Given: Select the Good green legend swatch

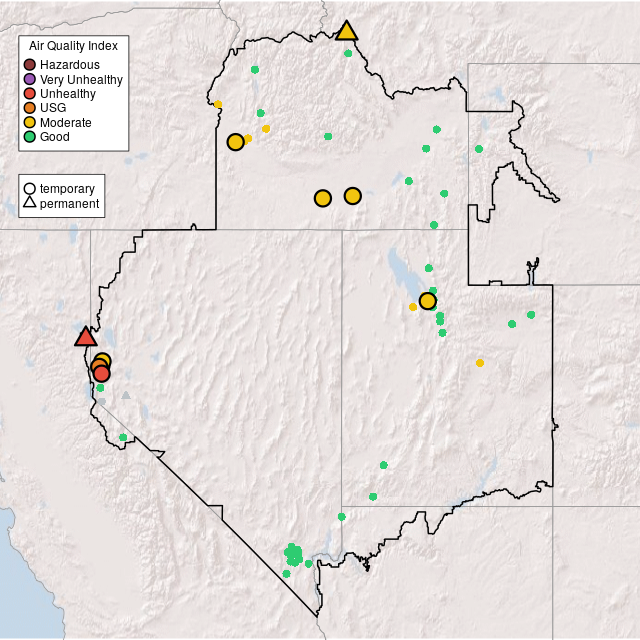Looking at the screenshot, I should (x=30, y=136).
